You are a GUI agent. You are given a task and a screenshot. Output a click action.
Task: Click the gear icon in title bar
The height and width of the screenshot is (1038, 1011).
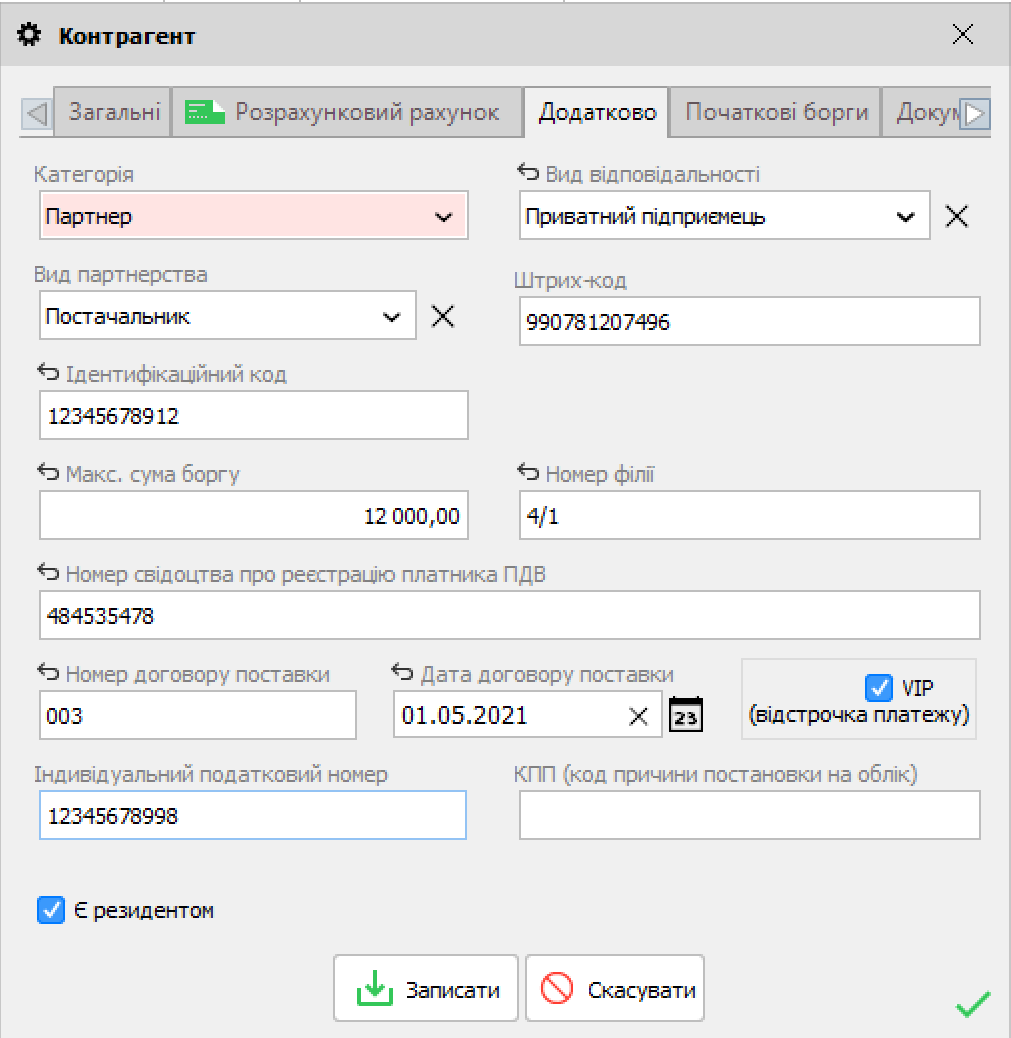[x=31, y=36]
